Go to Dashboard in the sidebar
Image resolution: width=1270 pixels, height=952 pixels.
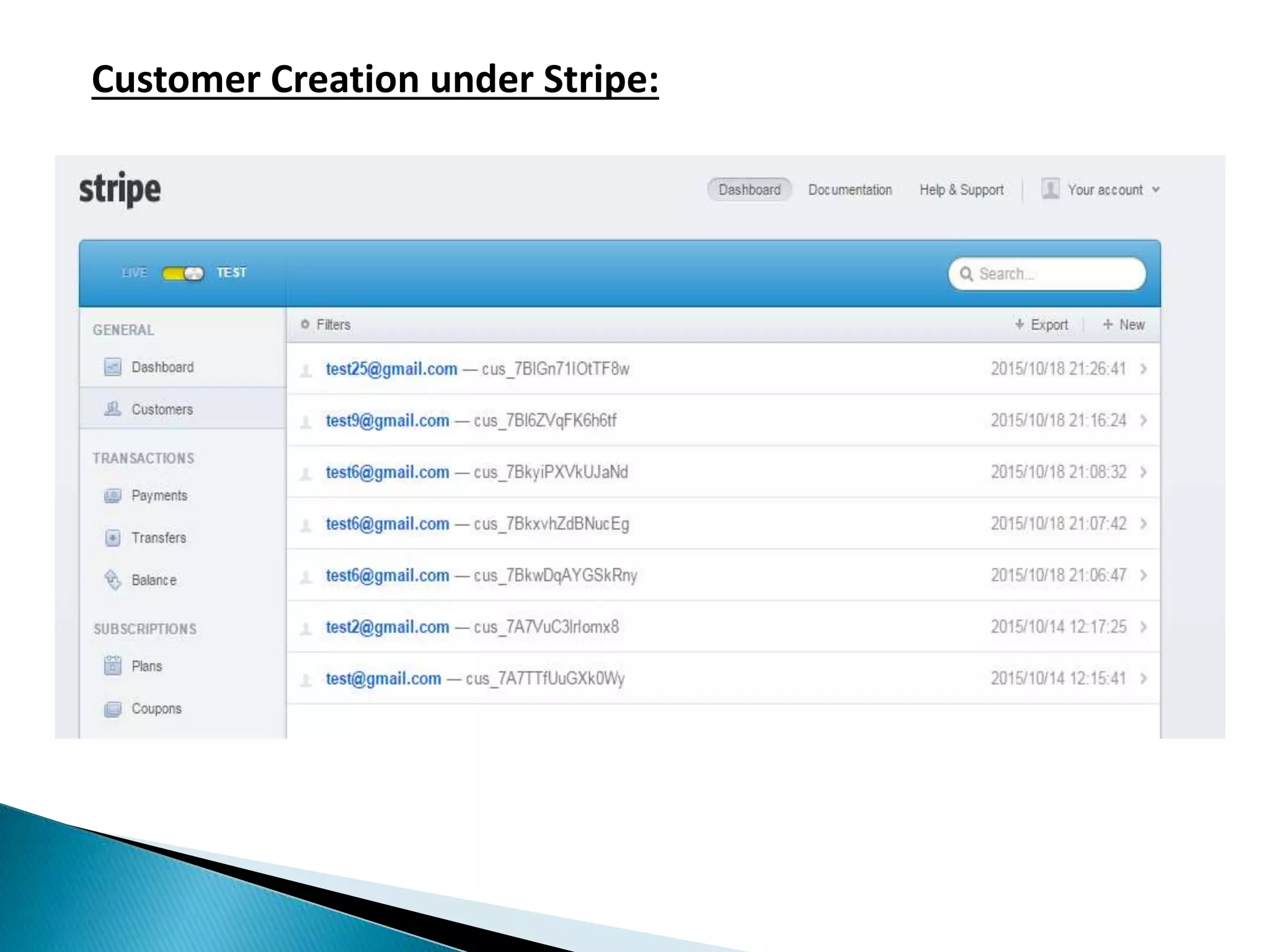183,367
